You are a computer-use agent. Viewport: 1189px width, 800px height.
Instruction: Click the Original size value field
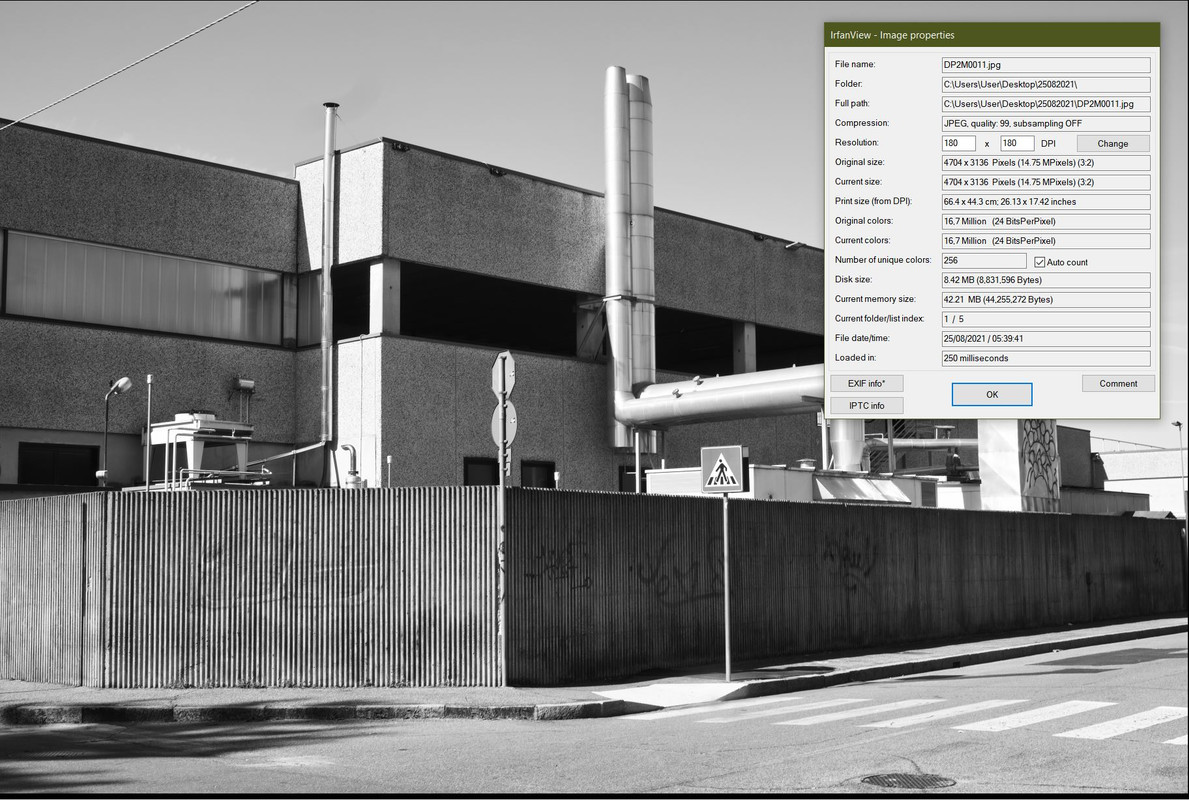[x=1046, y=163]
